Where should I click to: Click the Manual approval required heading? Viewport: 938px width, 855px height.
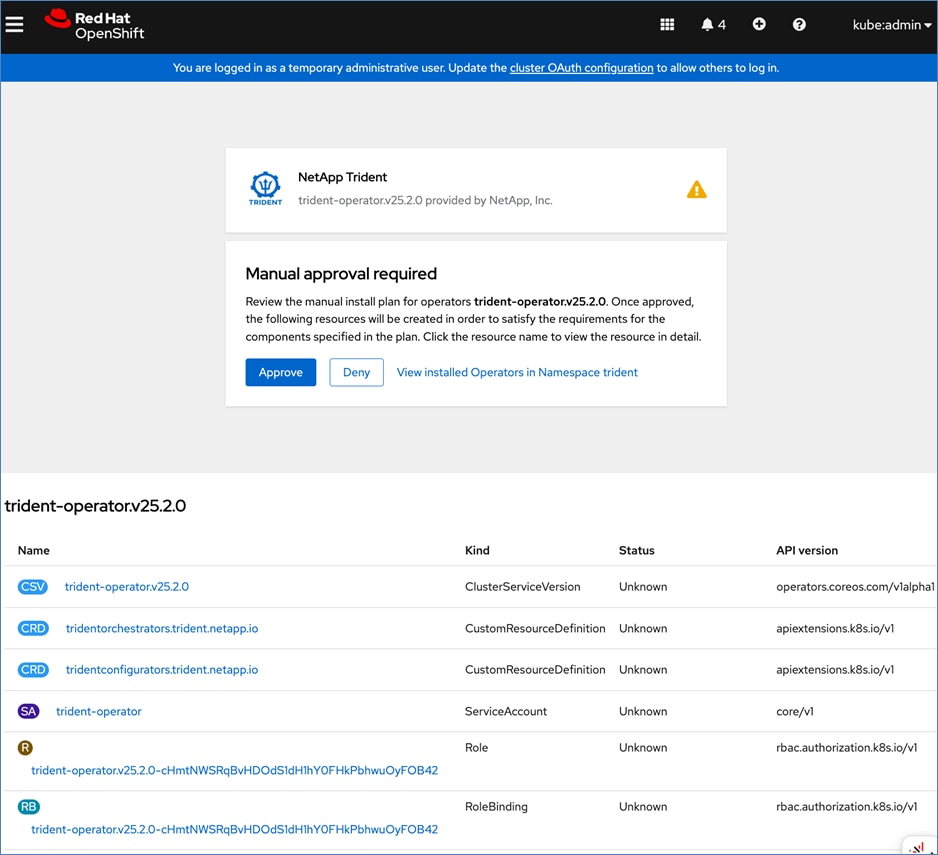tap(341, 273)
